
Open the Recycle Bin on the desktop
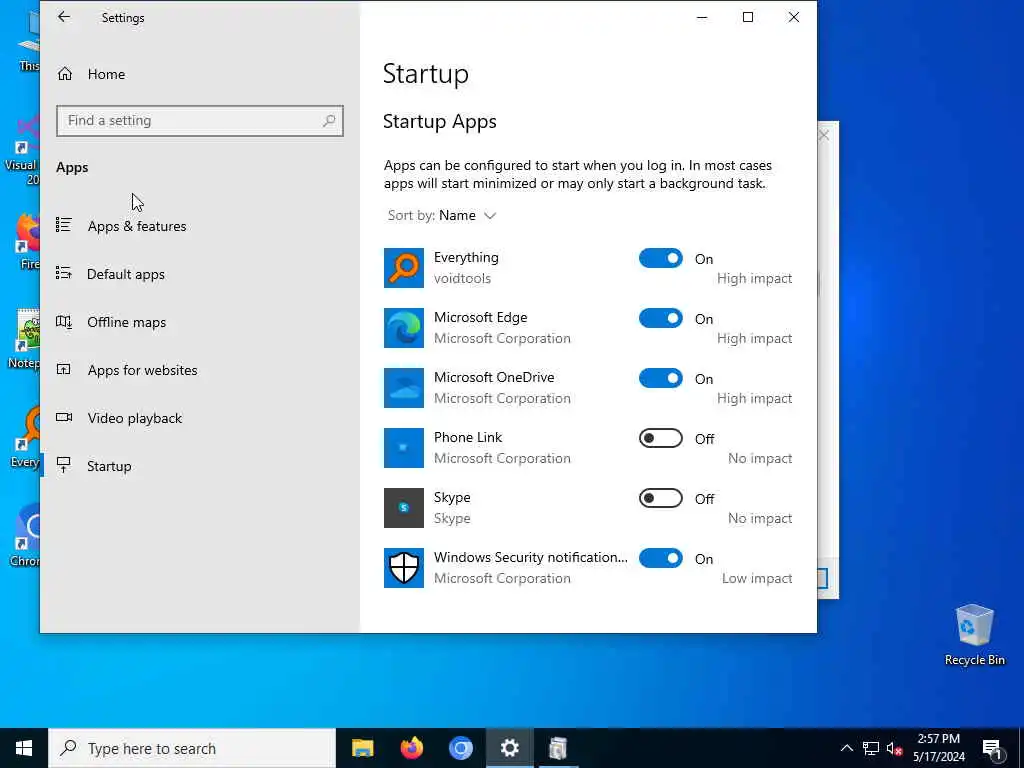pos(974,635)
